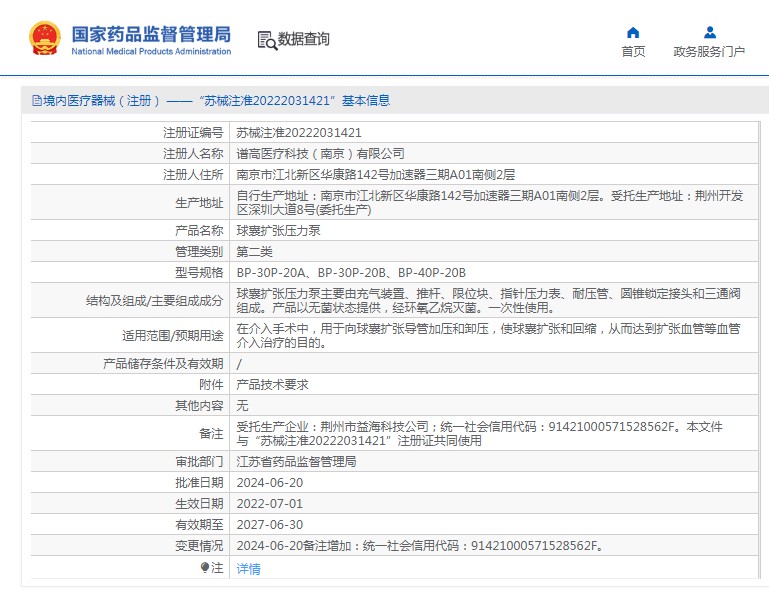
Task: Click National Medical Products Administration text
Action: 151,52
